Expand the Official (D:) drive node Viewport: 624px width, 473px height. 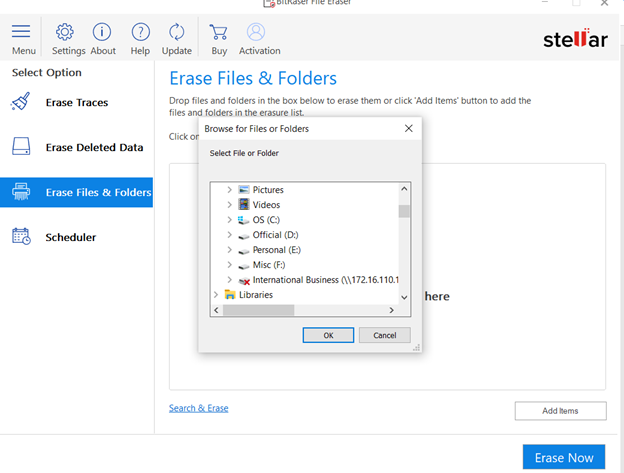pyautogui.click(x=229, y=235)
